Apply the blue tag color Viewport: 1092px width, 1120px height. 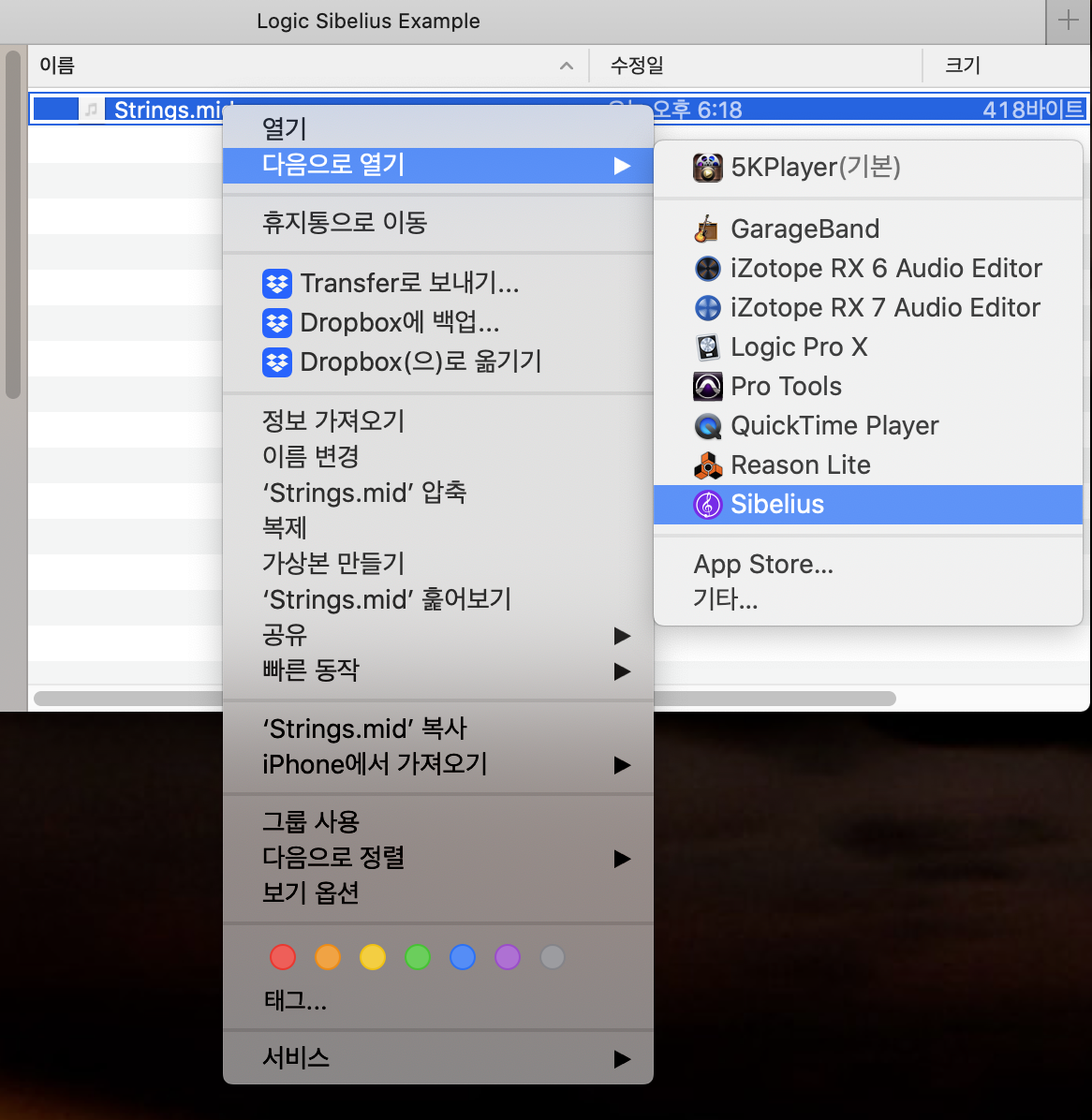point(463,957)
